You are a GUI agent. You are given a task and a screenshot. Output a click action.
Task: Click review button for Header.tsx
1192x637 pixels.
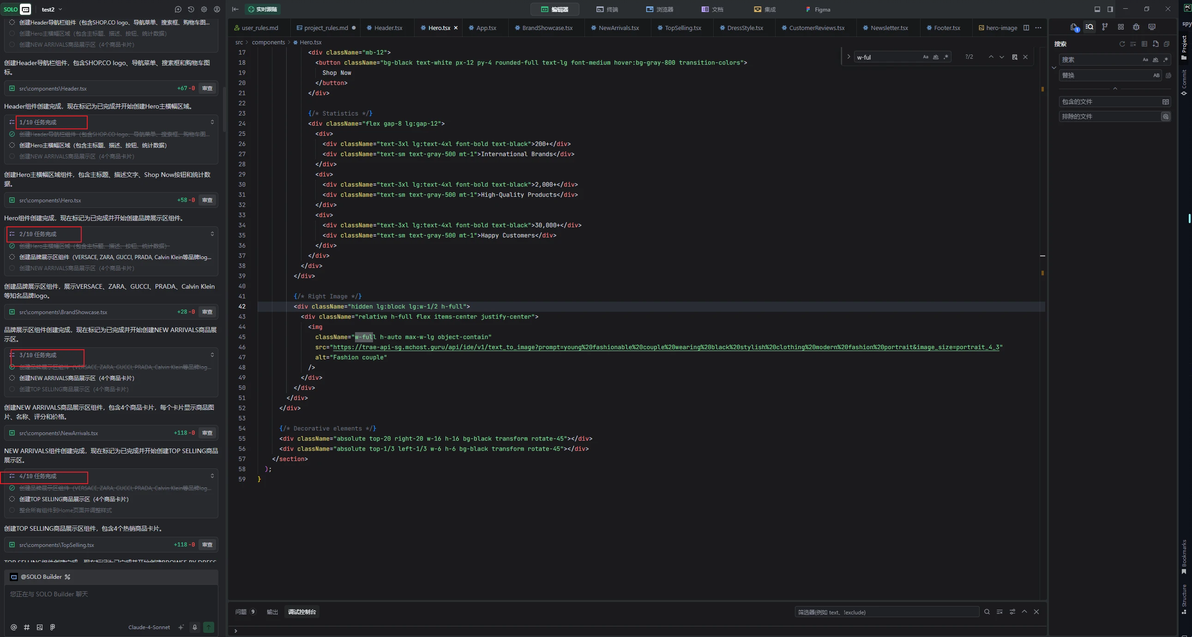point(208,88)
